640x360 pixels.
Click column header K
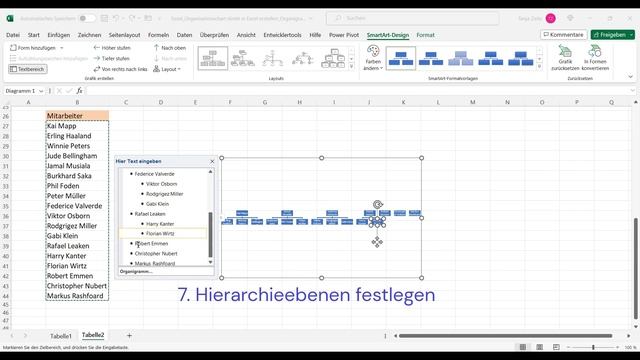pos(403,102)
